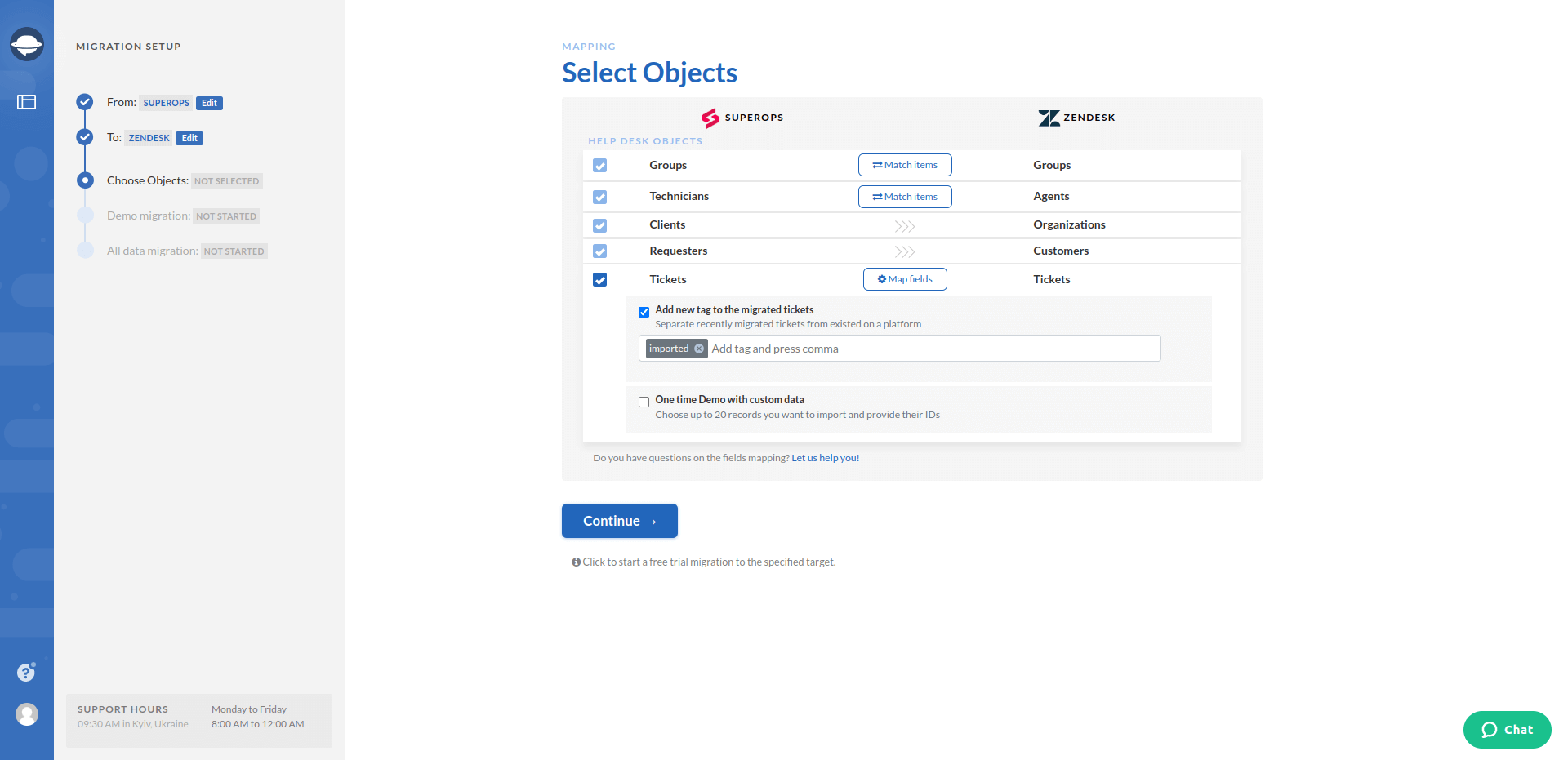The height and width of the screenshot is (760, 1568).
Task: Click the tag input field
Action: click(931, 349)
